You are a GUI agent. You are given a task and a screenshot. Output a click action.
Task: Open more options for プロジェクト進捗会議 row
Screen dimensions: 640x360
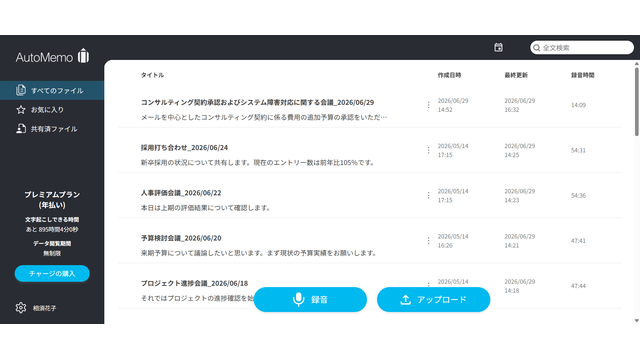point(428,284)
